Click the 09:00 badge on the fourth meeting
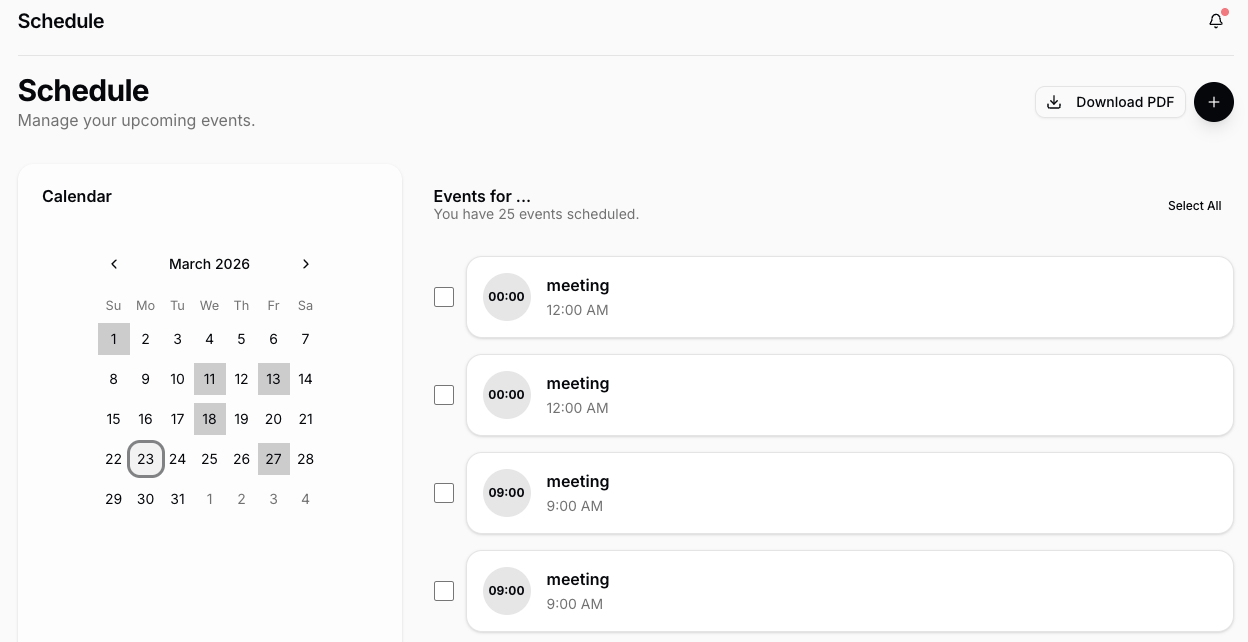Screen dimensions: 1248x642 507,591
